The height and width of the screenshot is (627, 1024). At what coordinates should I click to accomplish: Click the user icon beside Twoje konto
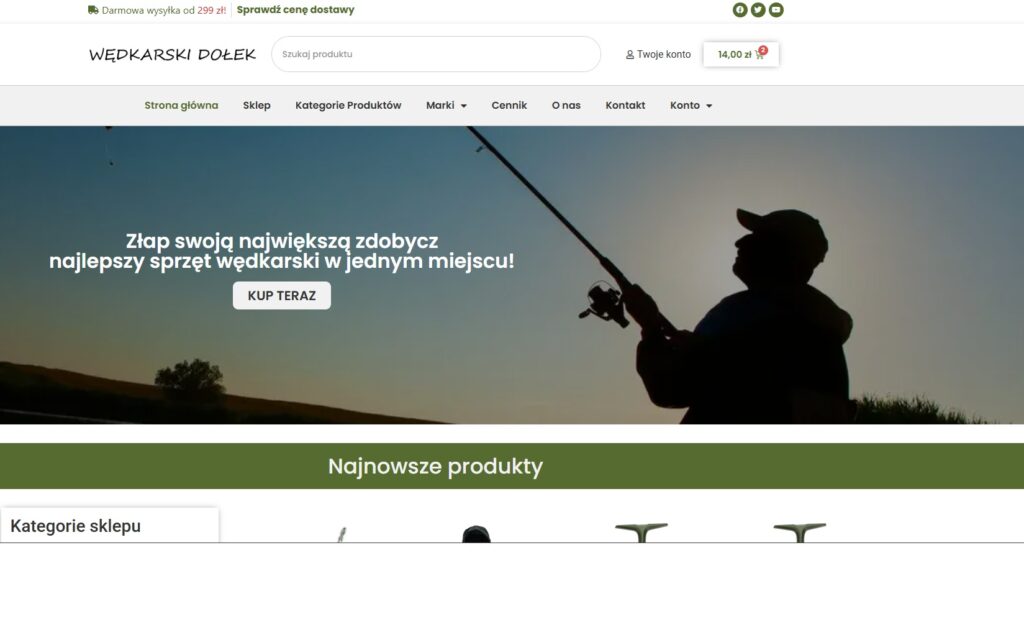click(630, 55)
